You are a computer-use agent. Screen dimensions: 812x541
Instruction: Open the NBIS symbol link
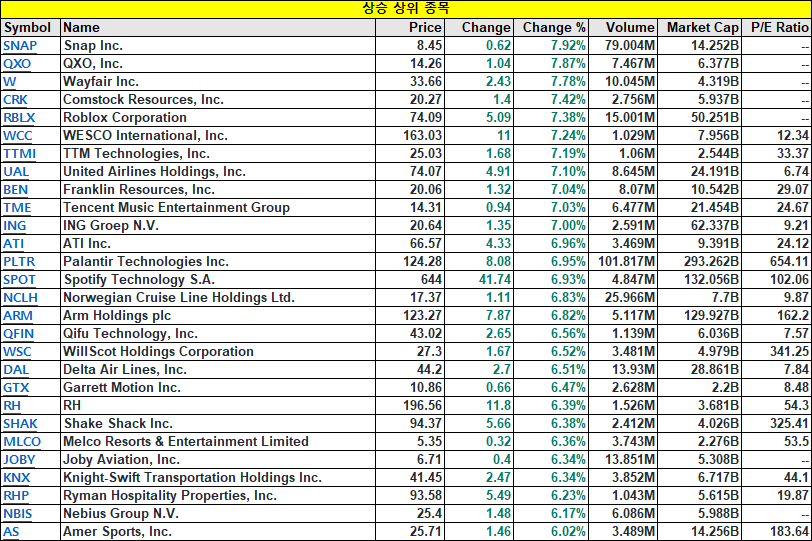coord(18,514)
